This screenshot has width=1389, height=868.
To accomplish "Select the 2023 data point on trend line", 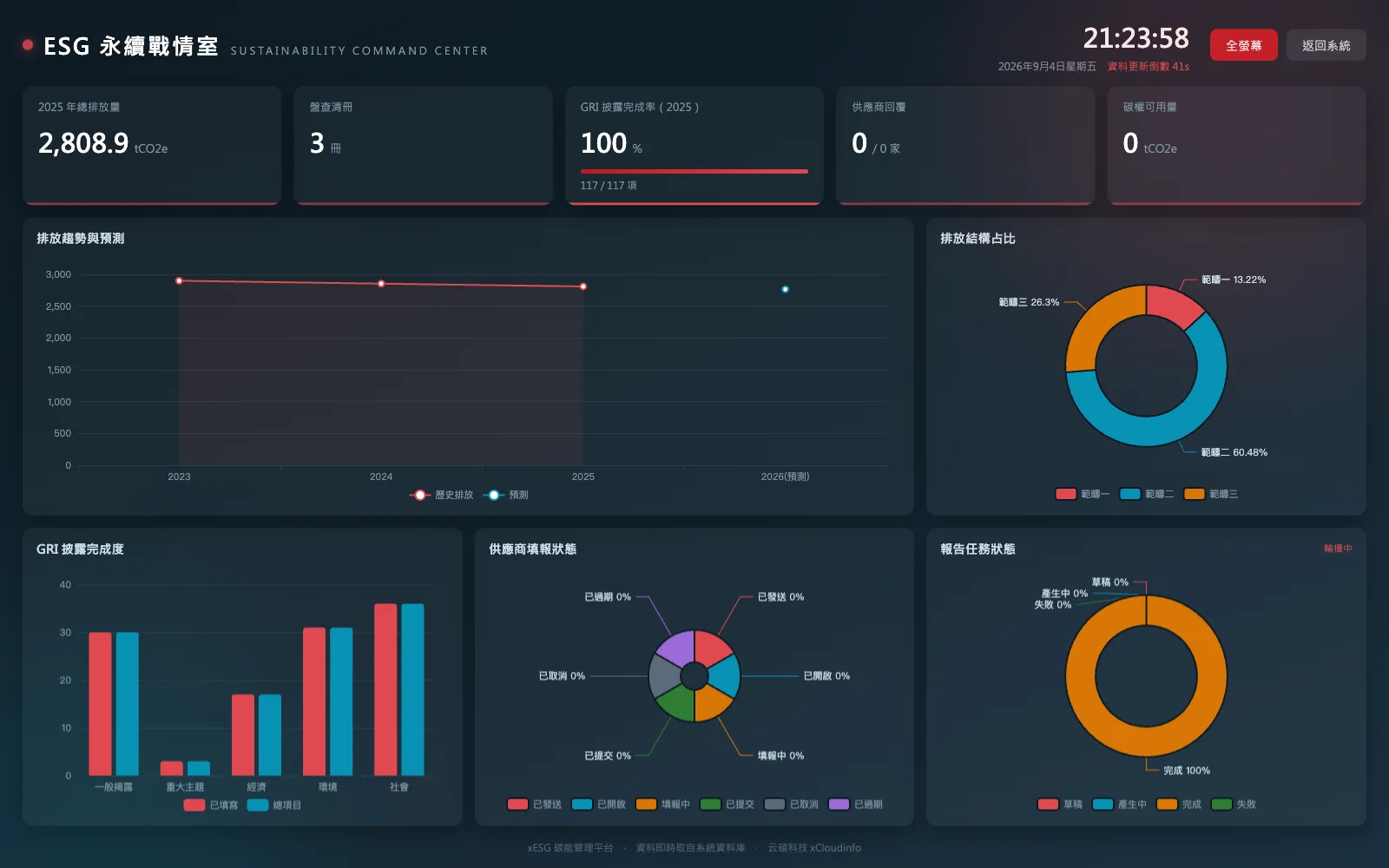I will tap(179, 280).
